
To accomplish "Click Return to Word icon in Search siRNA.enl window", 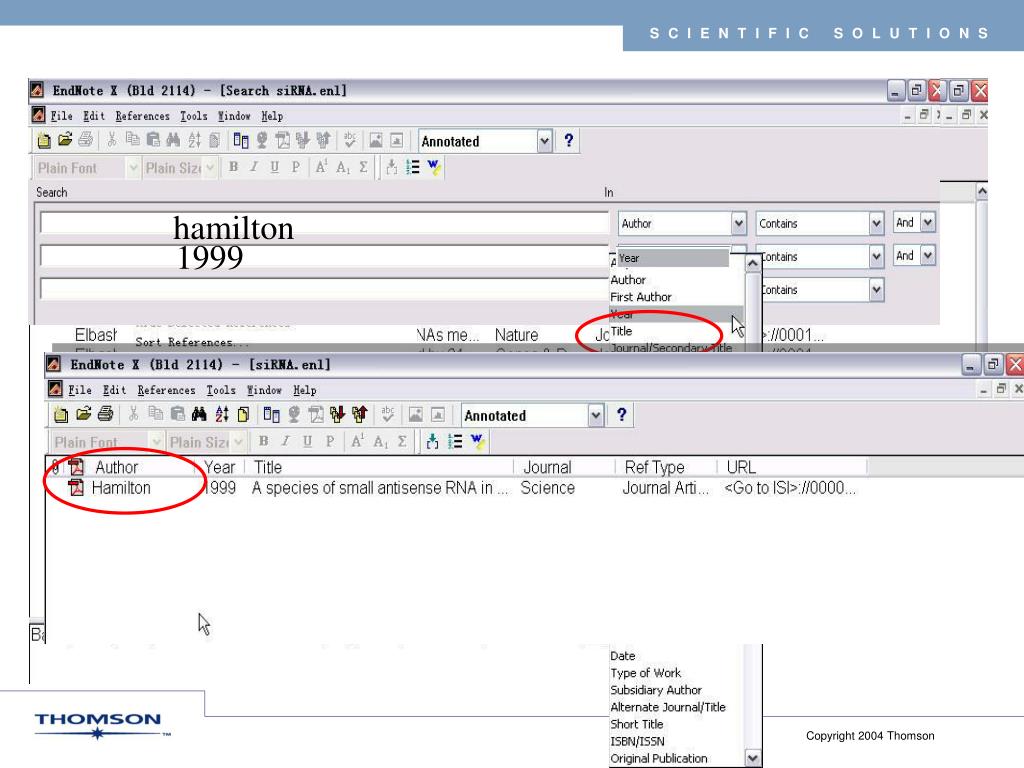I will (x=434, y=168).
